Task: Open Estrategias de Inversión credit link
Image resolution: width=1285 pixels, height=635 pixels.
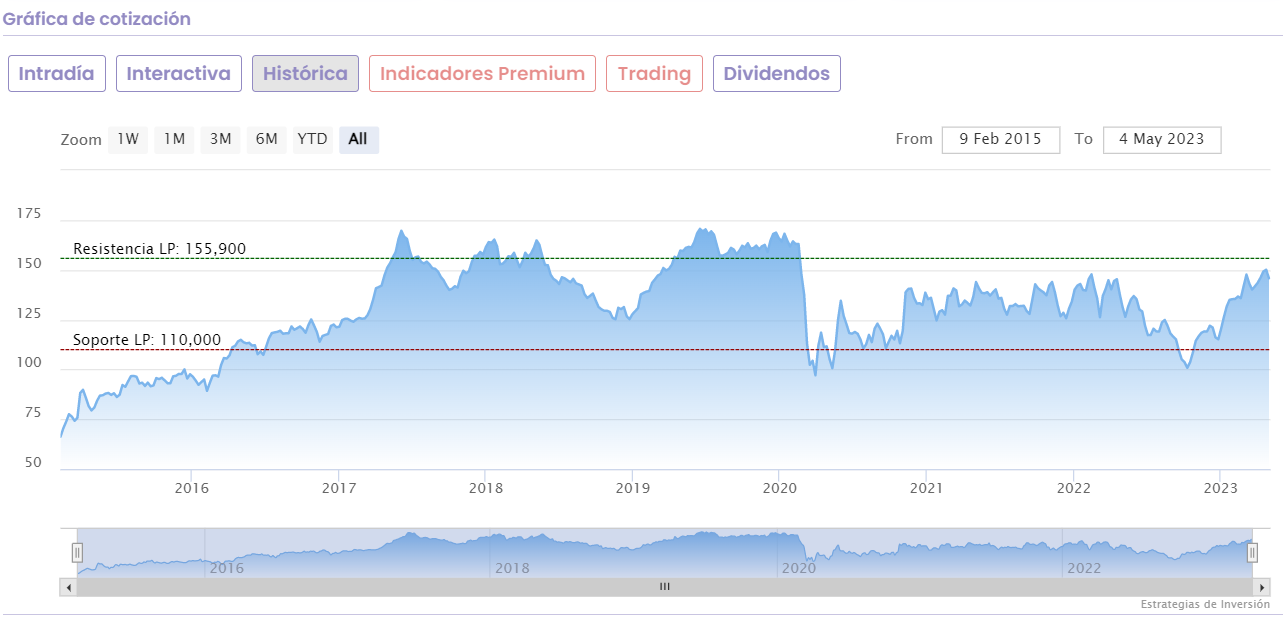Action: (1204, 604)
